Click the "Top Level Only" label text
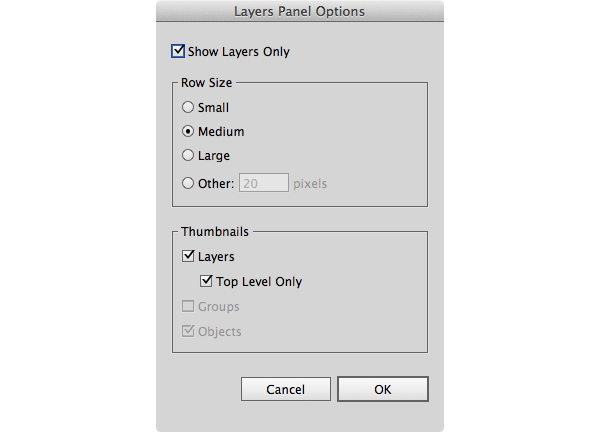The height and width of the screenshot is (432, 600). pyautogui.click(x=259, y=282)
